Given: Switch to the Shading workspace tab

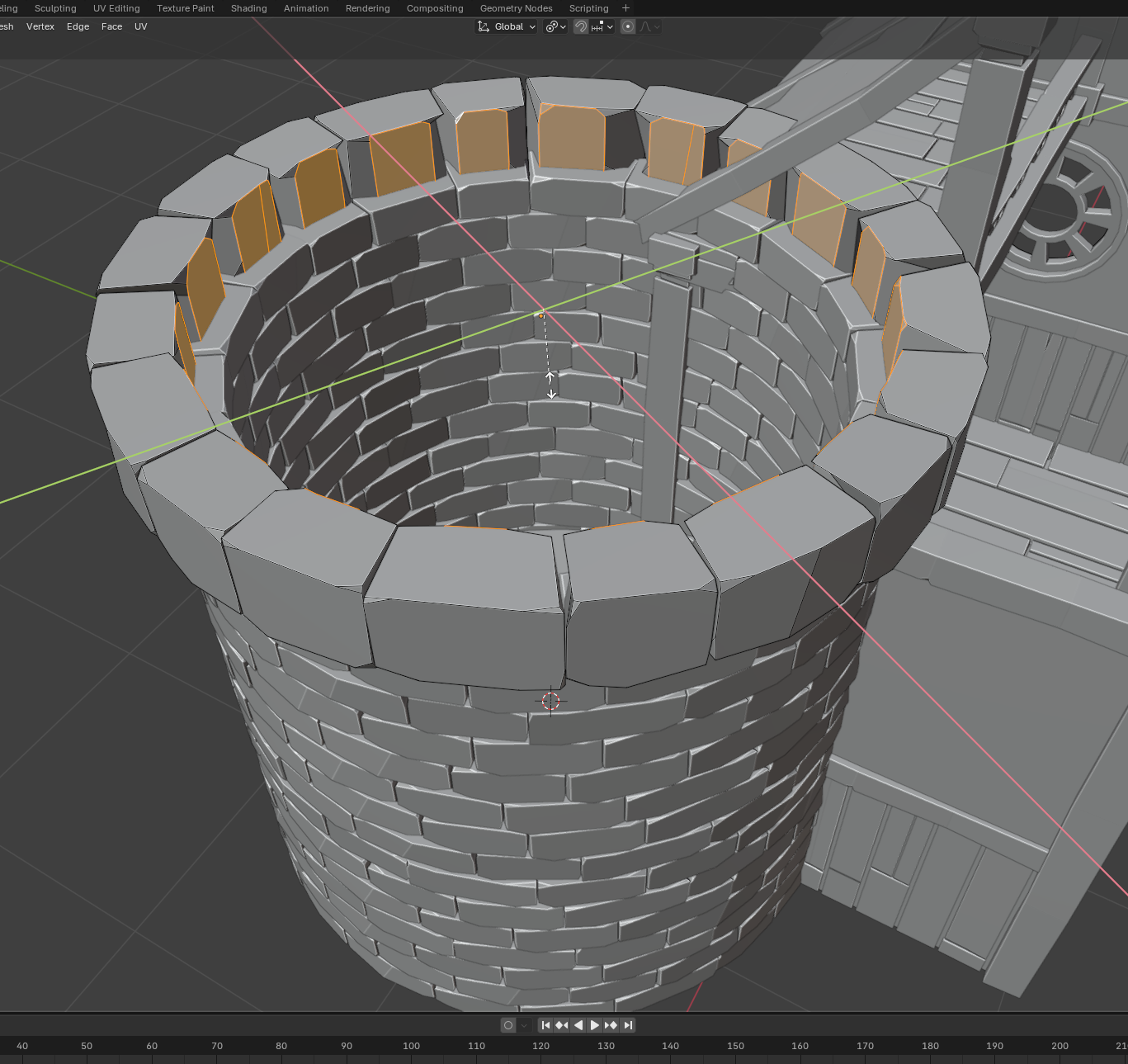Looking at the screenshot, I should click(x=248, y=8).
